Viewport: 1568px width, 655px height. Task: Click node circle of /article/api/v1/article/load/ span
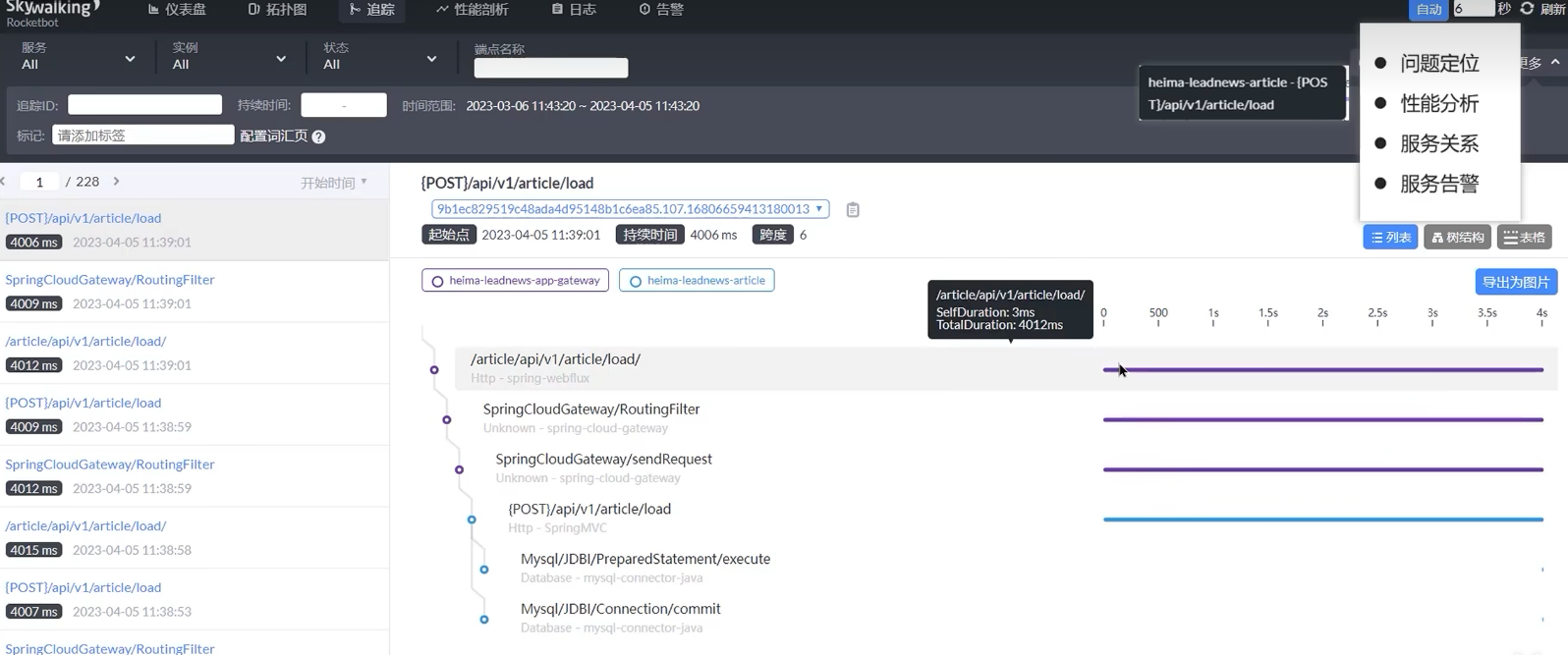pos(434,370)
